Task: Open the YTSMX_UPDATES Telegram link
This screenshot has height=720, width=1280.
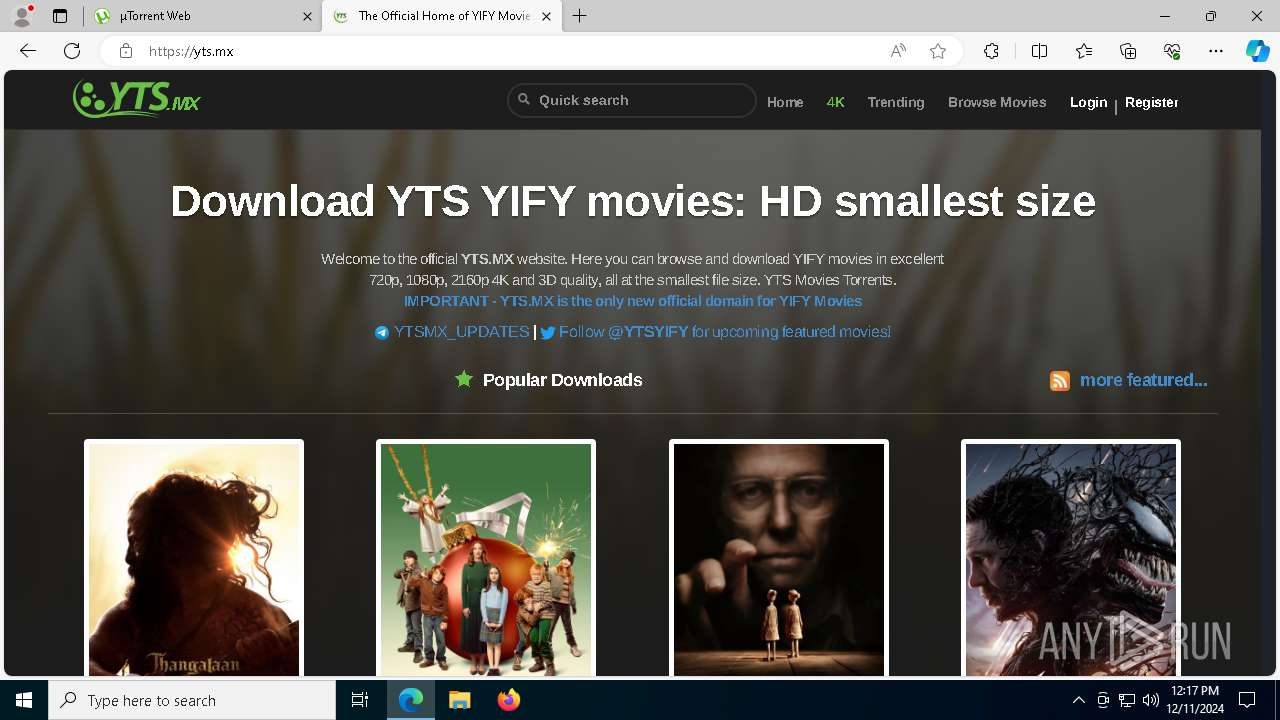Action: click(461, 332)
